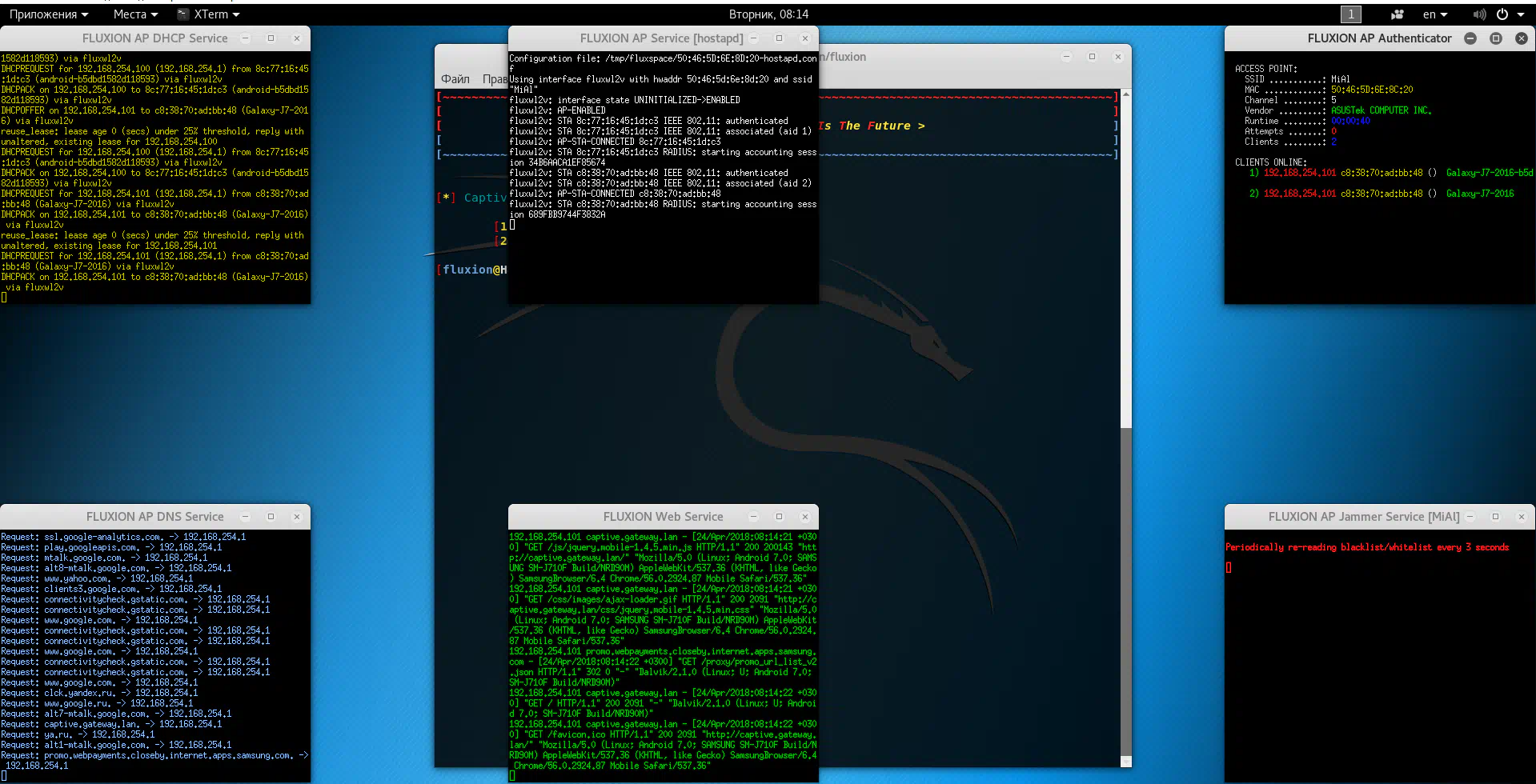Click the 'Request: captive.gateway.lan.' DNS line

[111, 724]
